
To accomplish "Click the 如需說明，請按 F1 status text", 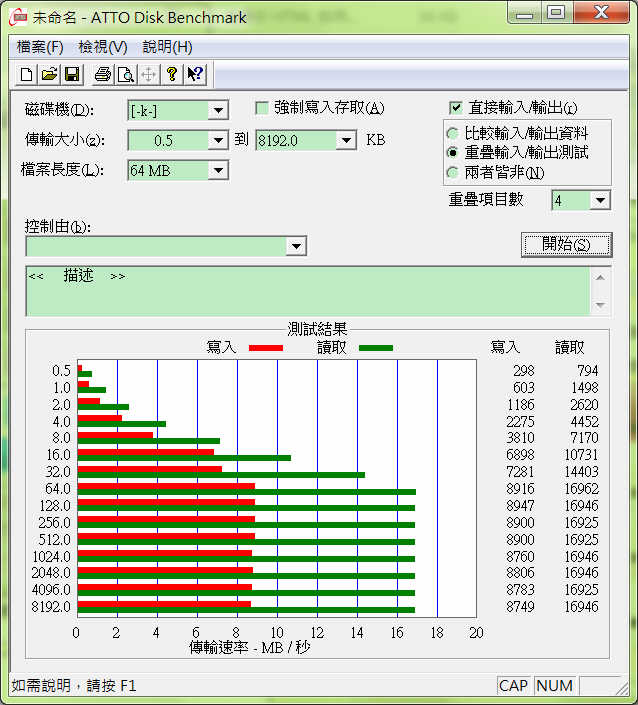I will (74, 686).
